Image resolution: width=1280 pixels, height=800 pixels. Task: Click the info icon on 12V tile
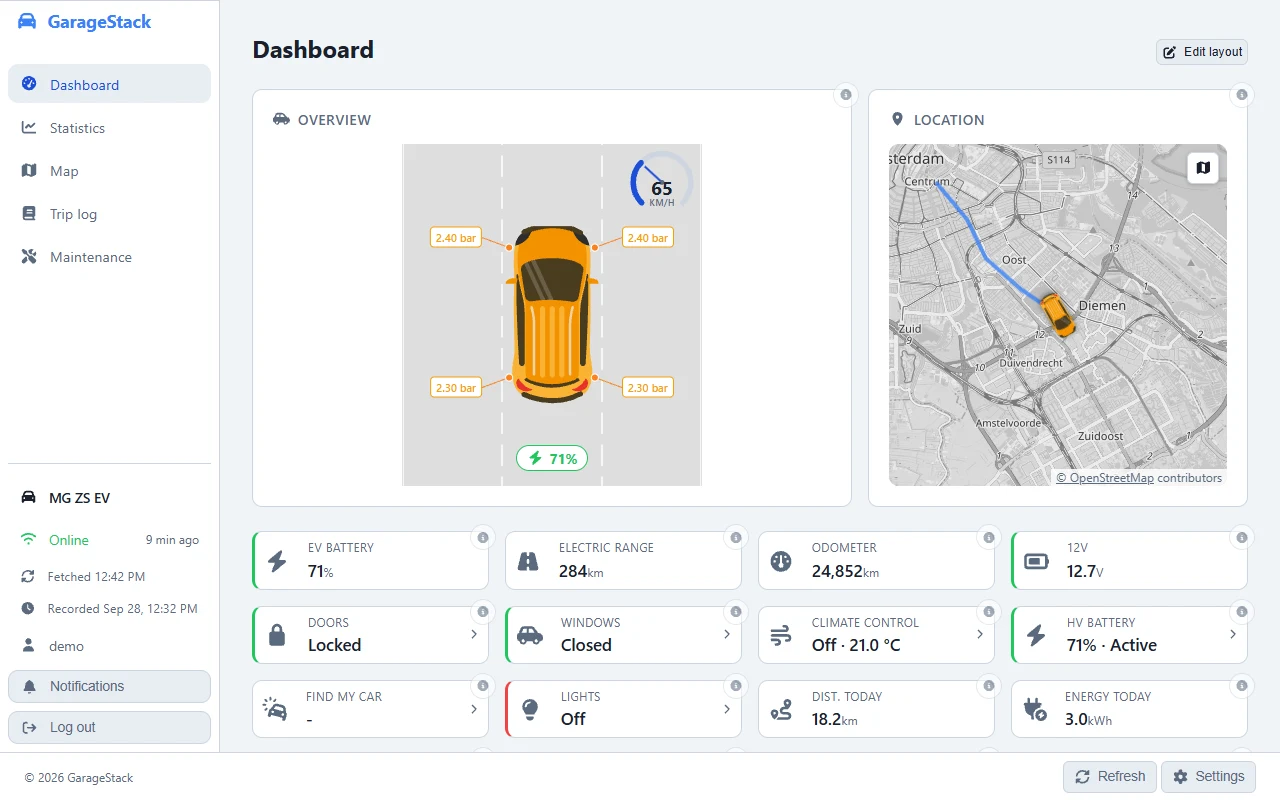coord(1242,538)
